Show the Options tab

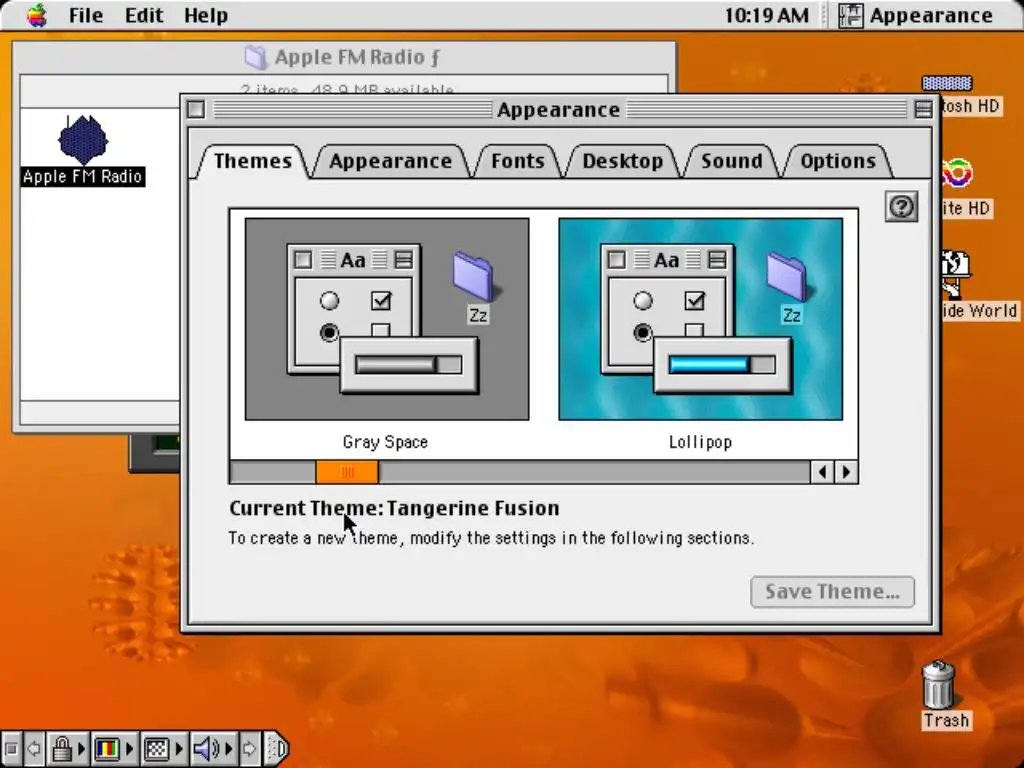pos(838,161)
